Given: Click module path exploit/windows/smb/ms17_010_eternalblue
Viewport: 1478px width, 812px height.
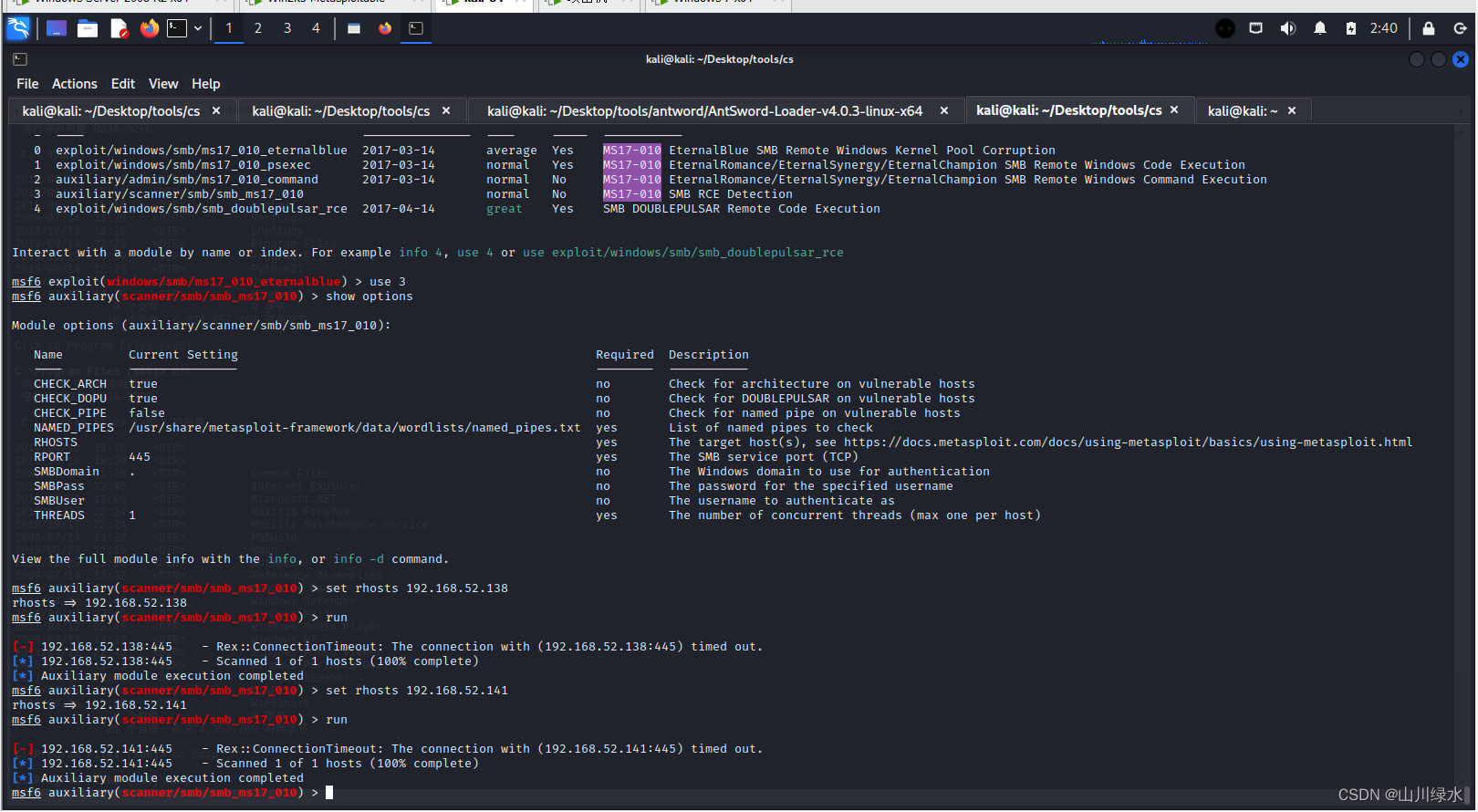Looking at the screenshot, I should (202, 151).
